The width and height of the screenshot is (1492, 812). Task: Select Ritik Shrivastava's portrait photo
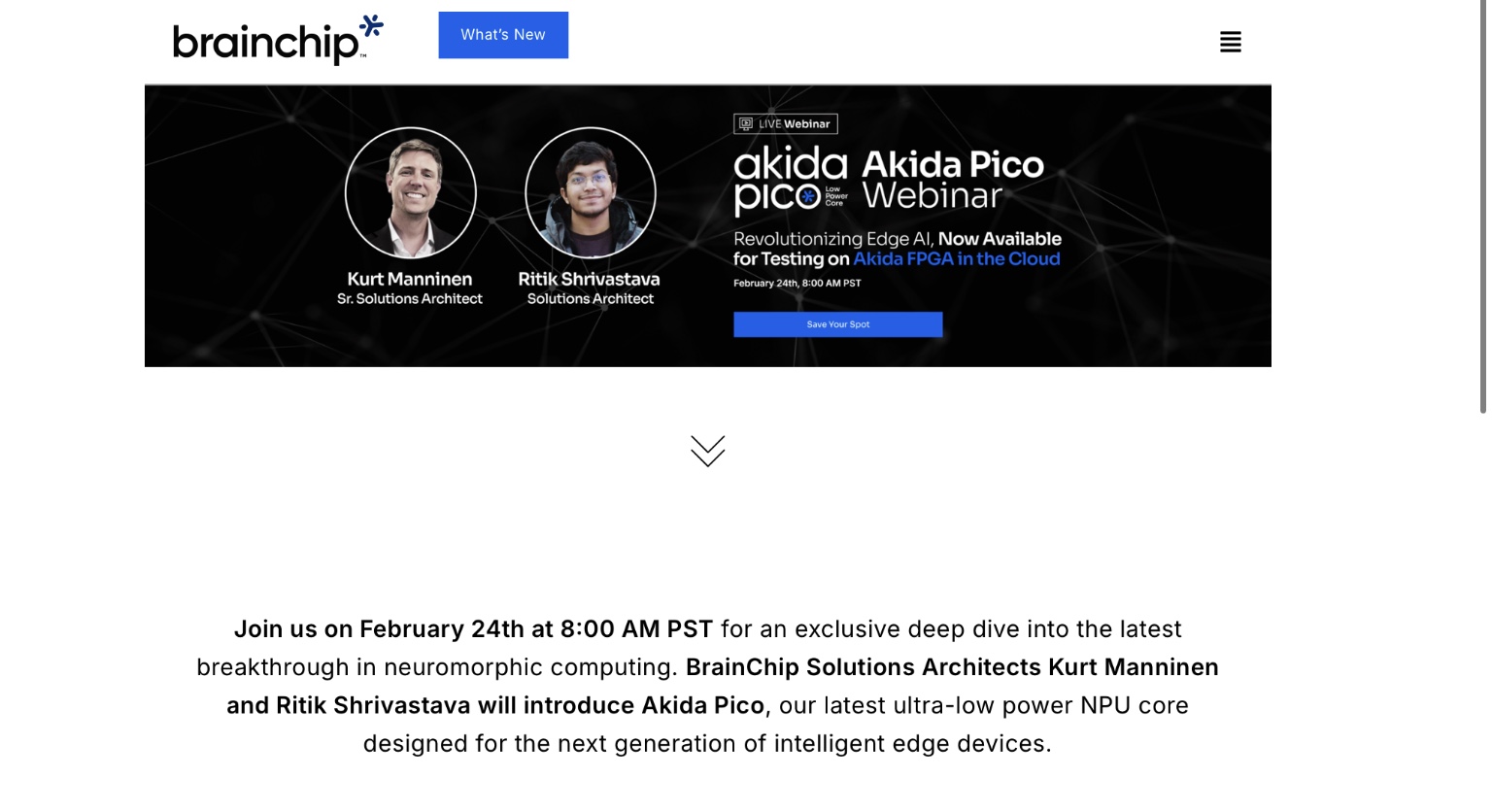coord(591,192)
